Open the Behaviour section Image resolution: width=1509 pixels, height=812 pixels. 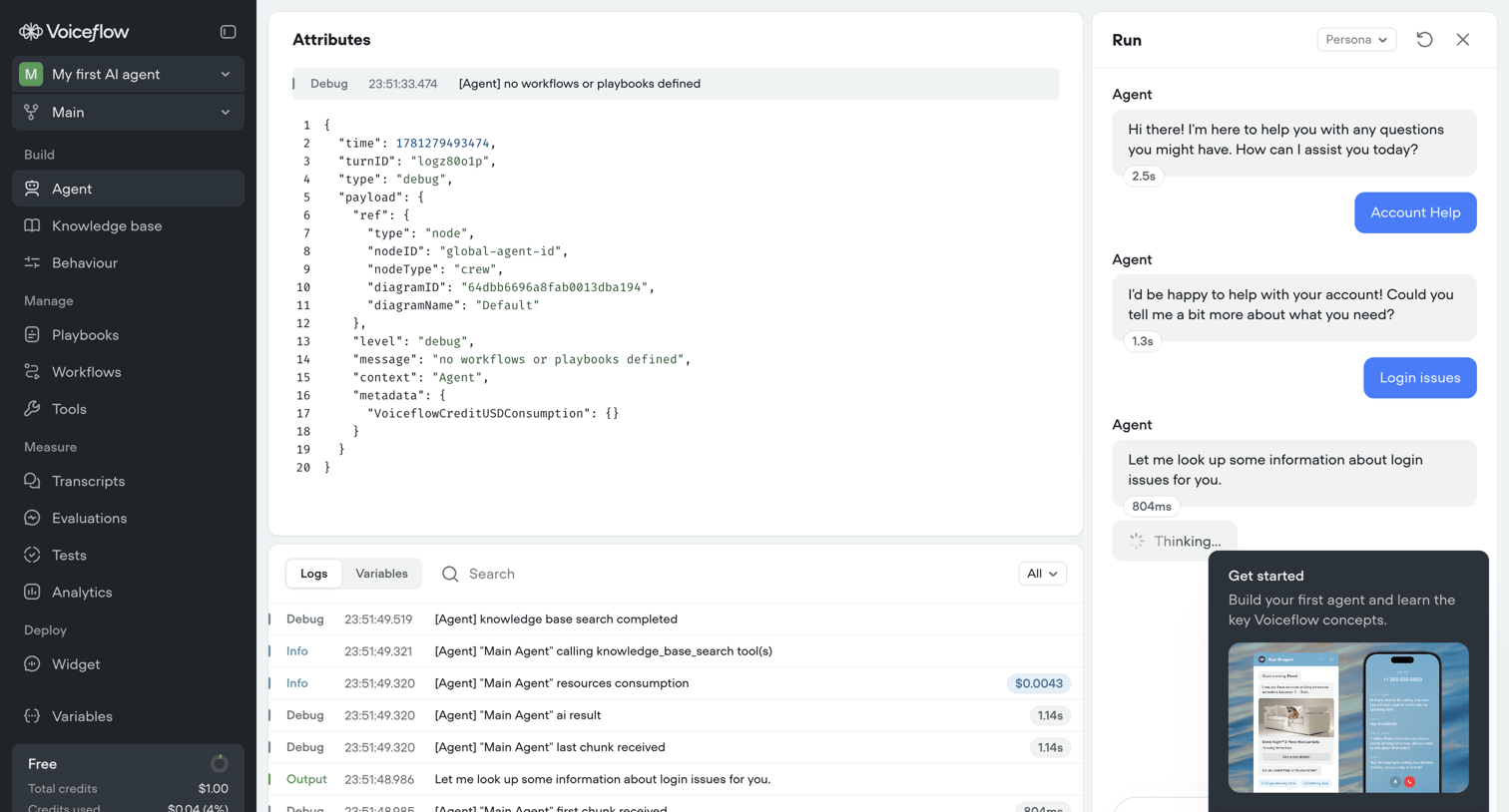tap(85, 262)
